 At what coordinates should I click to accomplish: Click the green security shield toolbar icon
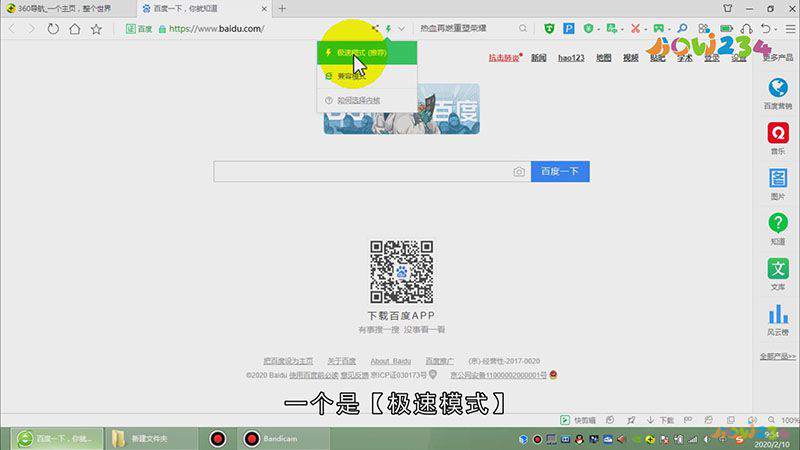588,29
